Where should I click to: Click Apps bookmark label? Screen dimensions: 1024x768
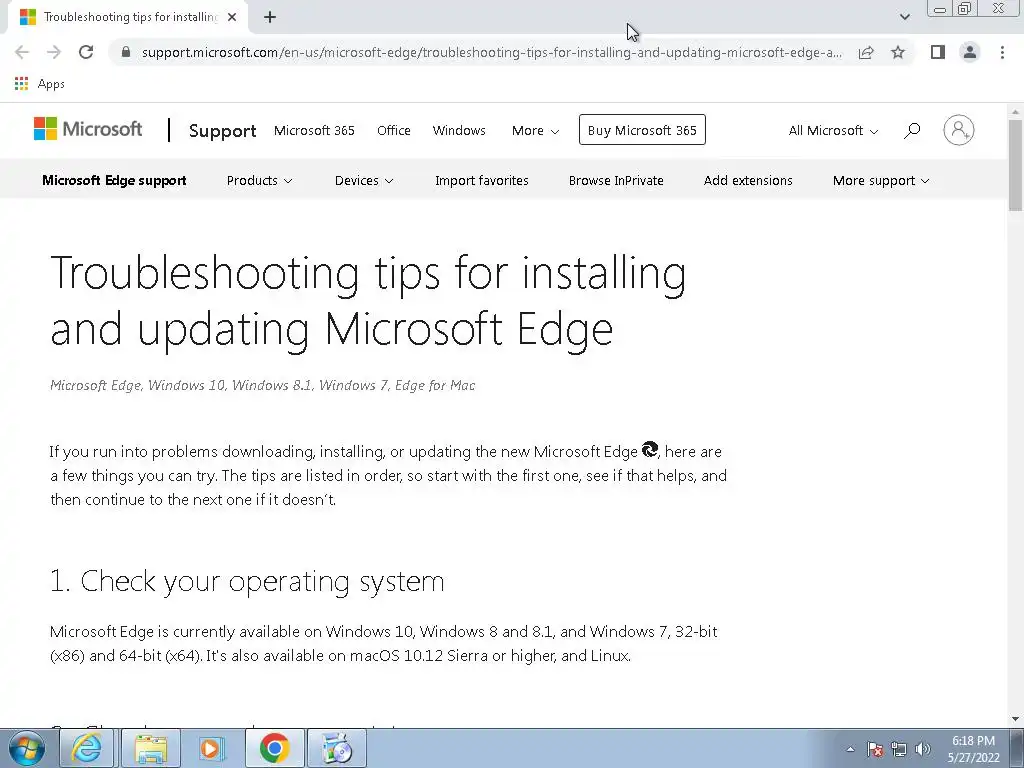[51, 84]
